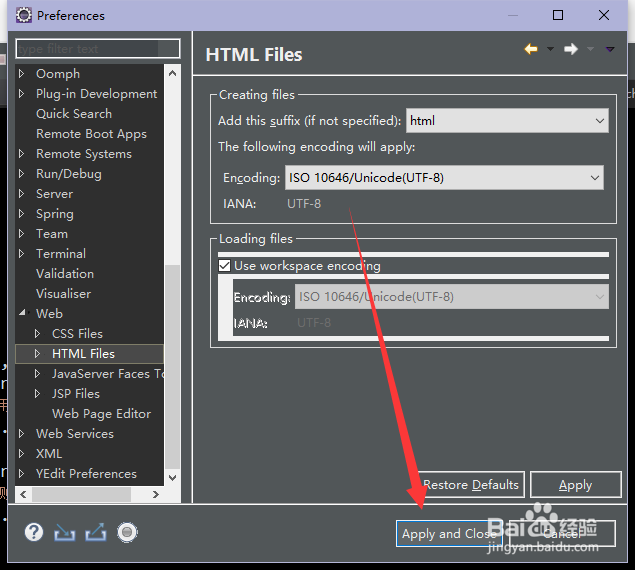Focus the type filter text field
The width and height of the screenshot is (635, 570).
[98, 49]
